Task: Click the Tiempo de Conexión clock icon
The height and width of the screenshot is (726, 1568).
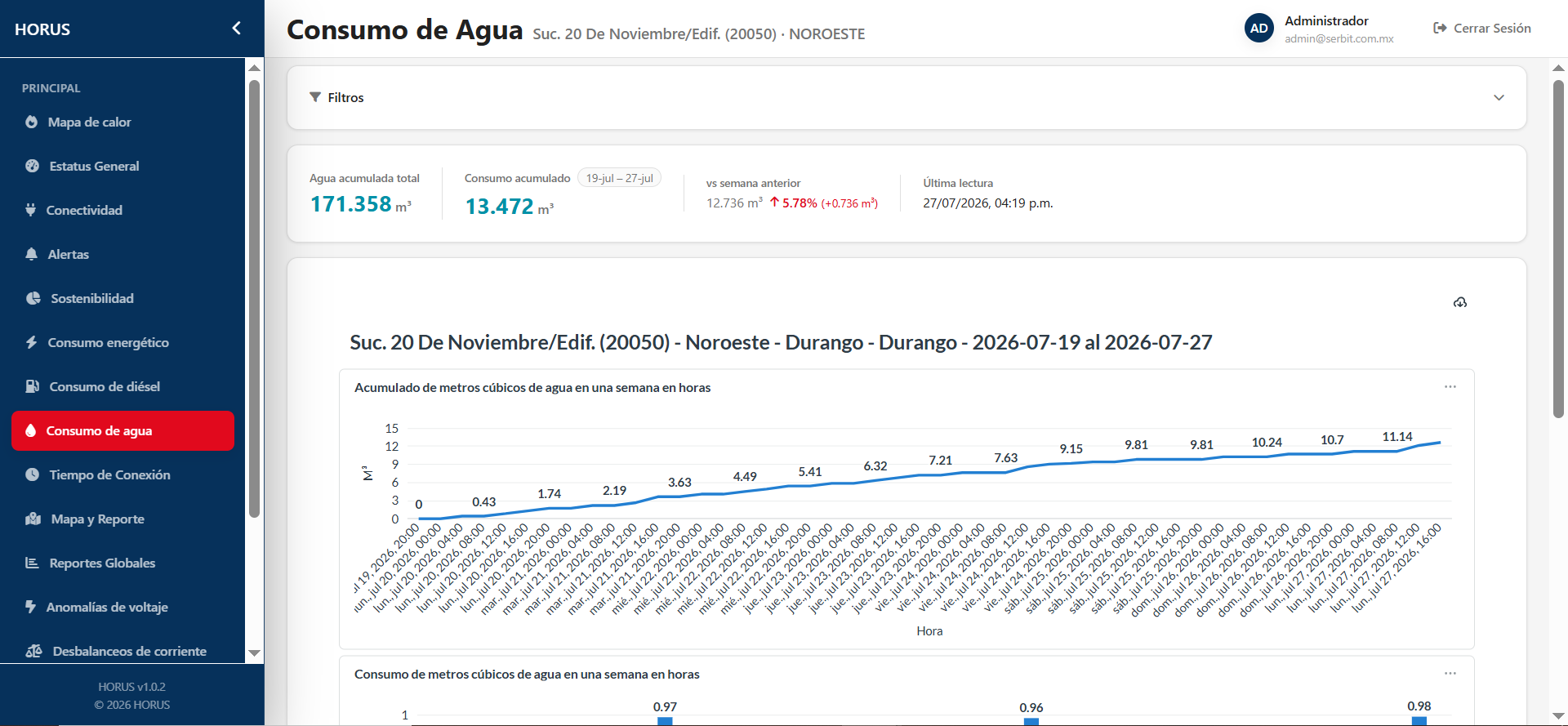Action: pos(32,474)
